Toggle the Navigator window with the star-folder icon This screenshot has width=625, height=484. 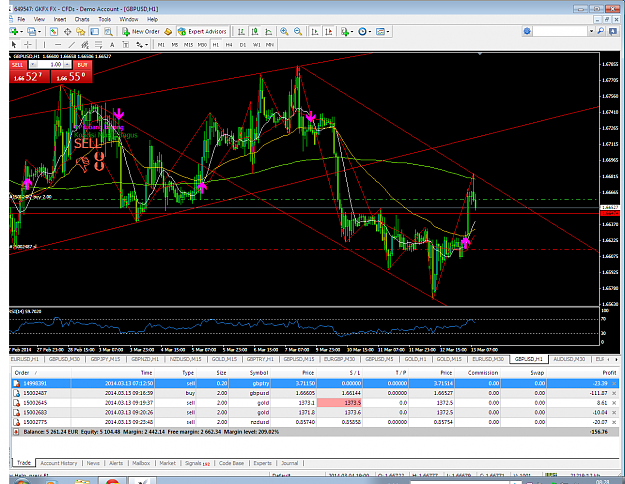81,31
